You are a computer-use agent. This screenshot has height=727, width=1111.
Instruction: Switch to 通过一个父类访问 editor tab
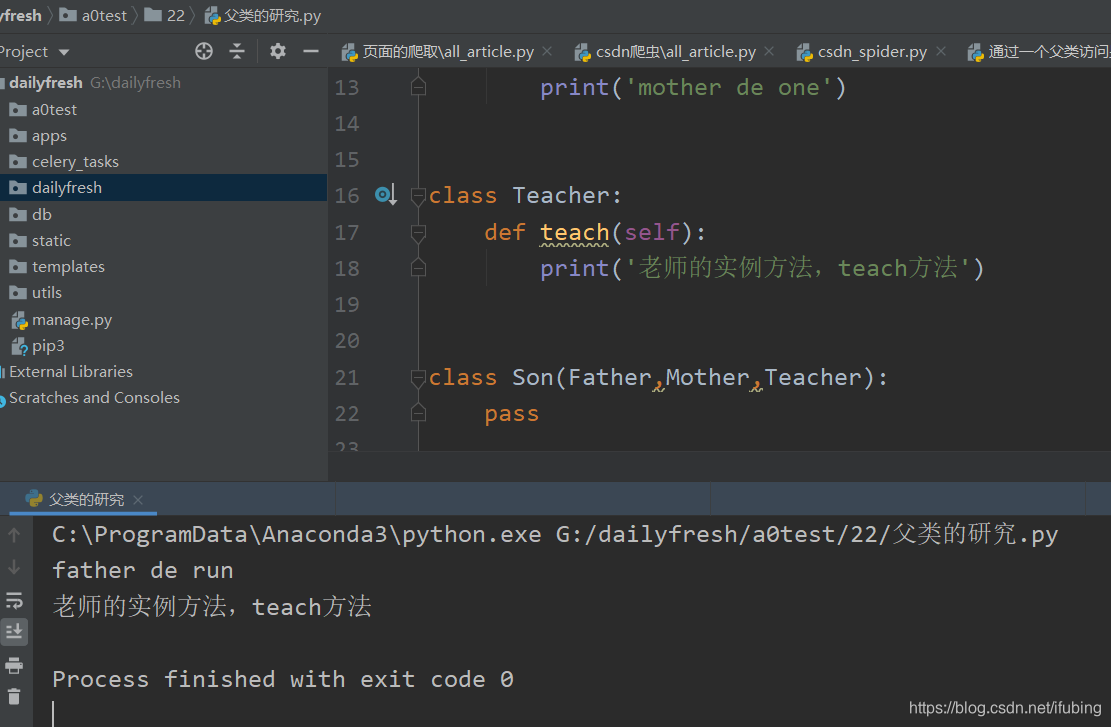[1039, 52]
